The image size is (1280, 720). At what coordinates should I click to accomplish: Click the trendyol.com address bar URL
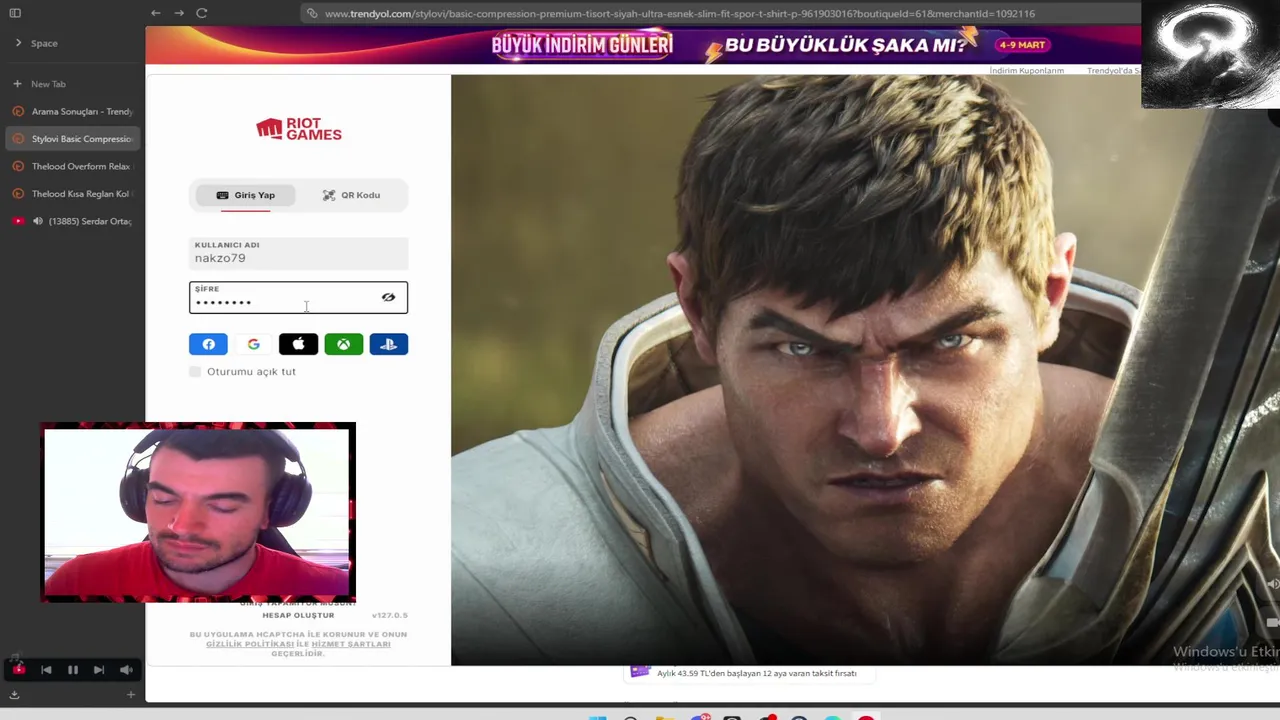click(x=679, y=14)
